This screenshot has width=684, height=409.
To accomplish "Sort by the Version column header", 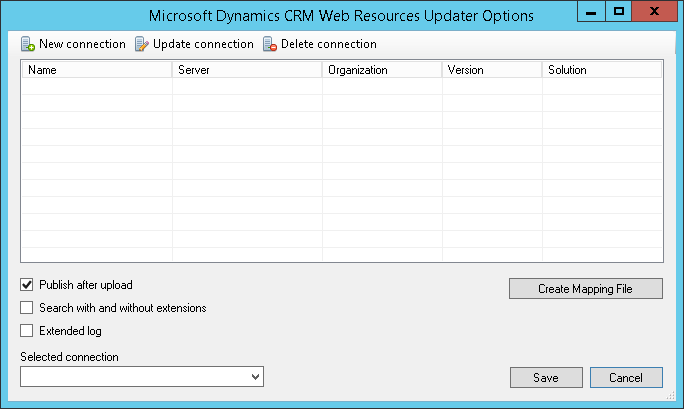I will point(492,70).
